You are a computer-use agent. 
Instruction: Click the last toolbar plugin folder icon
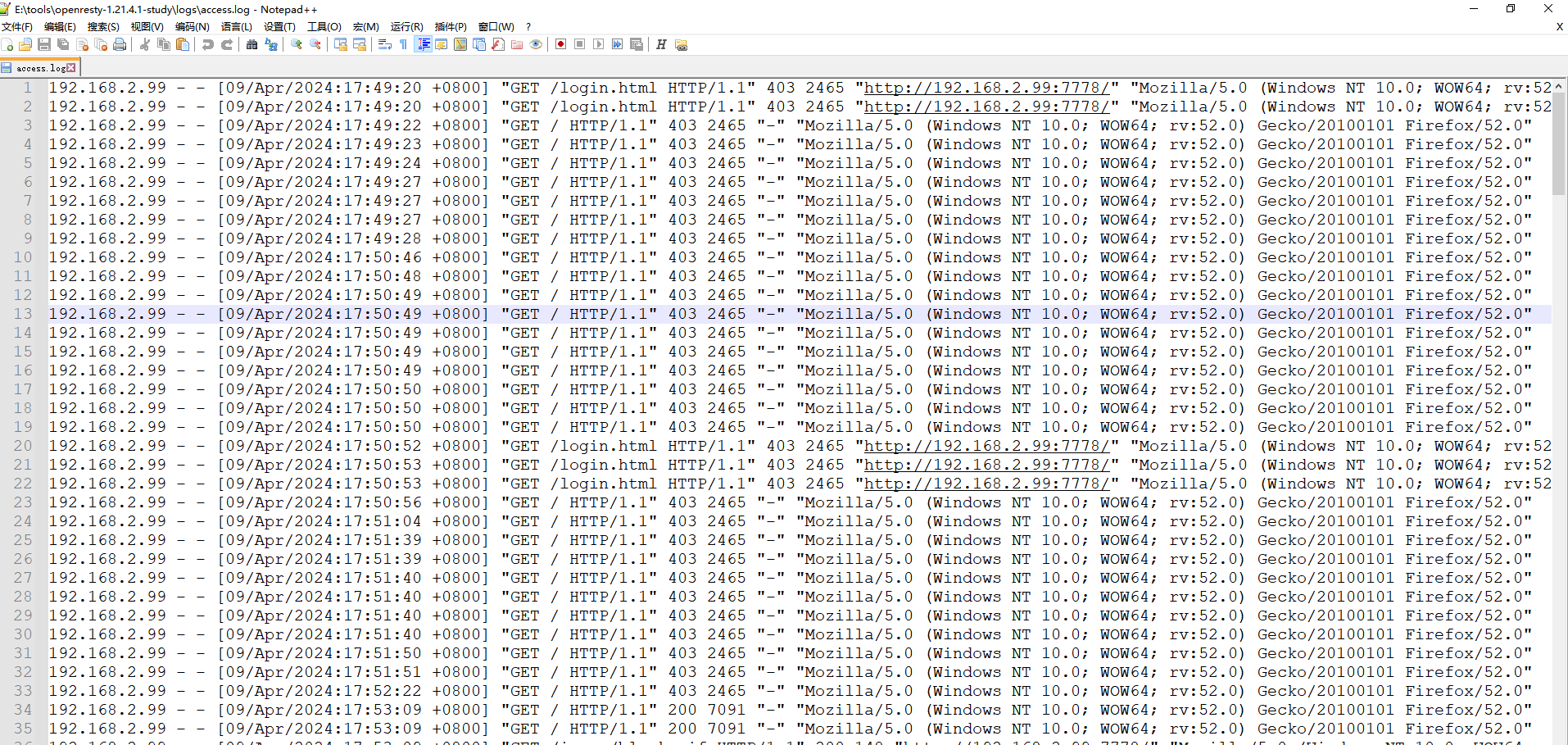click(x=681, y=44)
